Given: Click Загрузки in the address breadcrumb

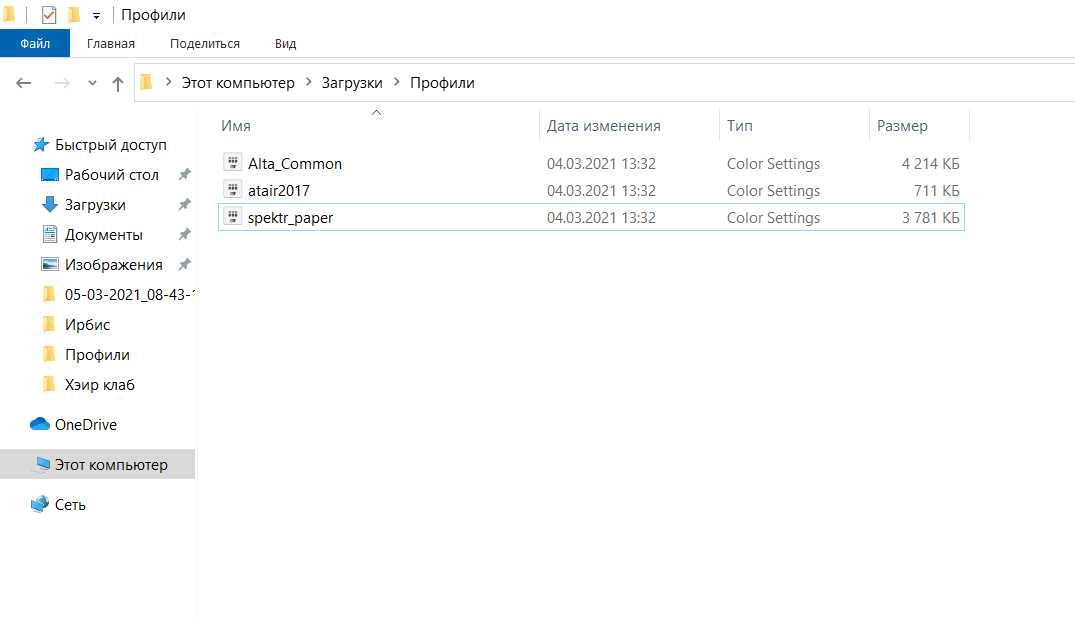Looking at the screenshot, I should 352,83.
